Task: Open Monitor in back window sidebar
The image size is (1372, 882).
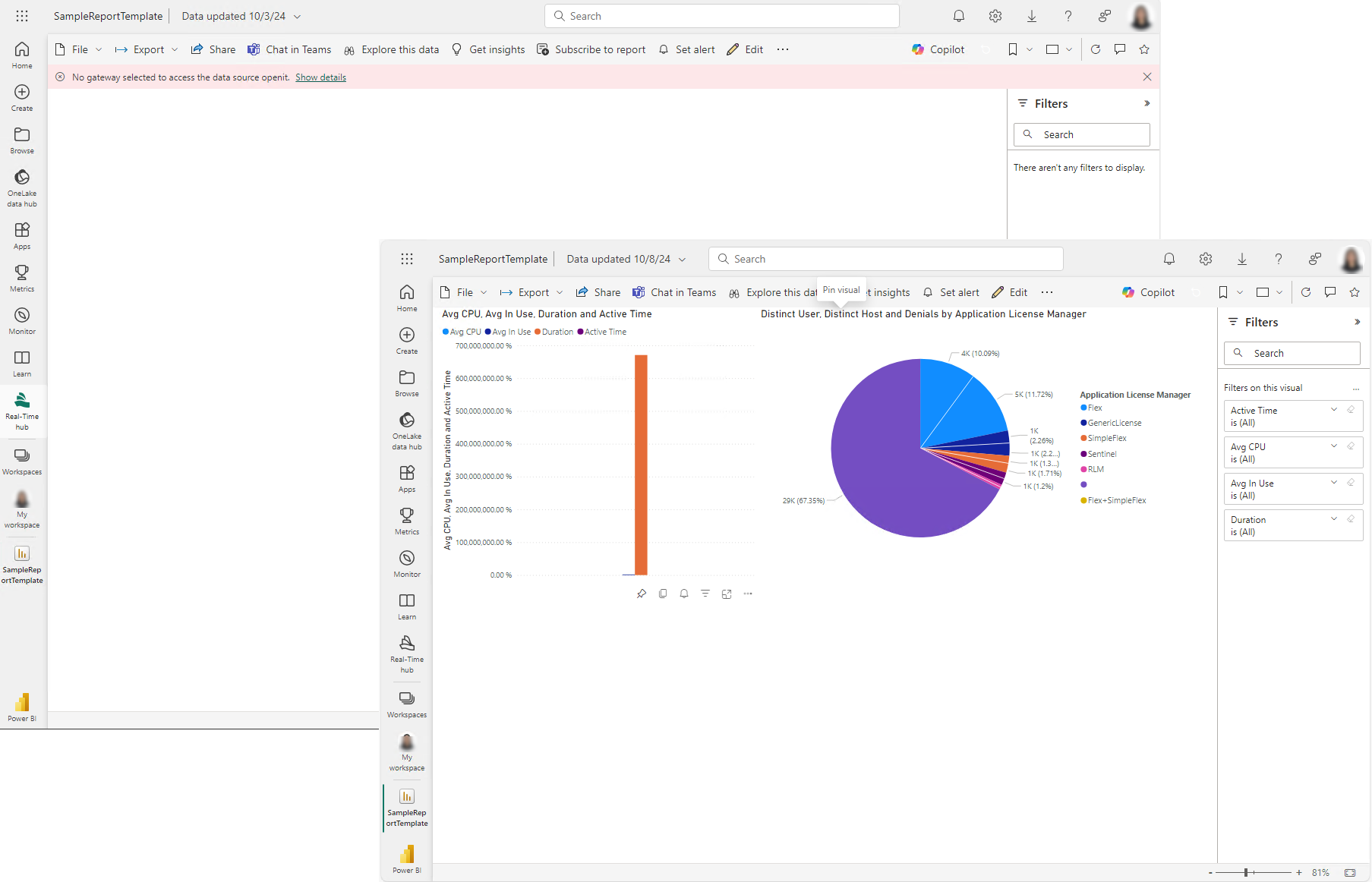Action: click(x=22, y=320)
